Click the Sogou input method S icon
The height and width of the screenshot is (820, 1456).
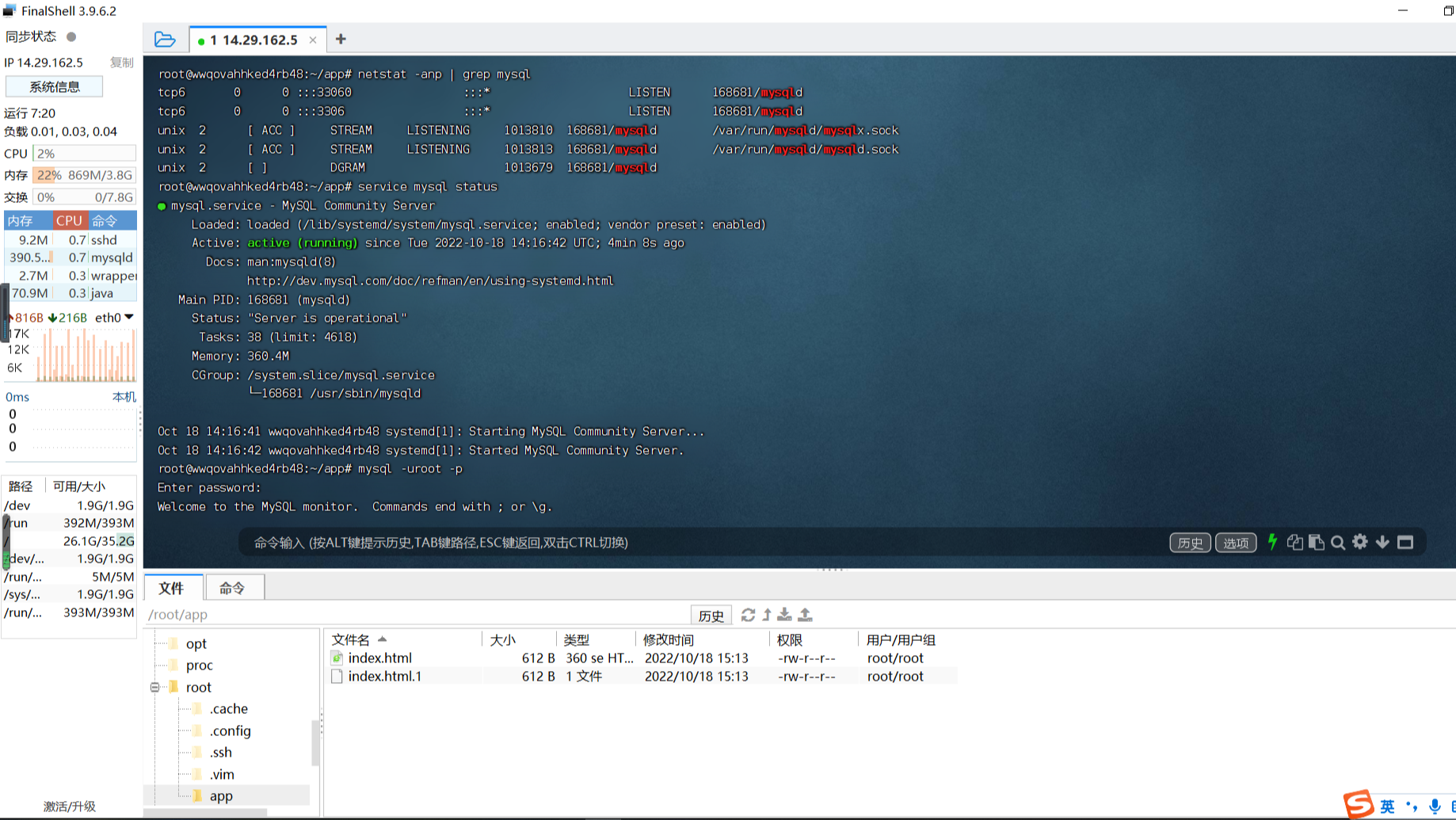click(x=1359, y=804)
